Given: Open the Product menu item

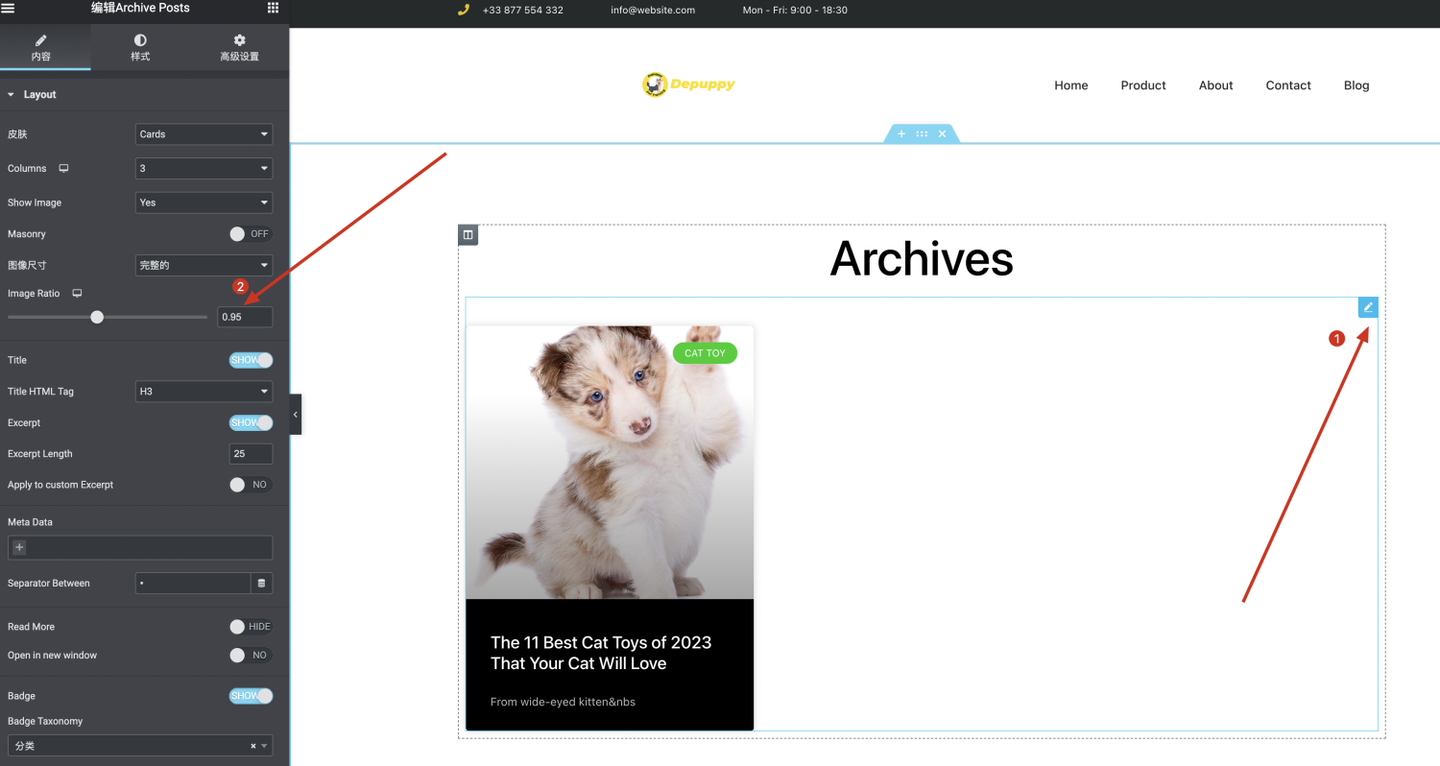Looking at the screenshot, I should tap(1143, 85).
